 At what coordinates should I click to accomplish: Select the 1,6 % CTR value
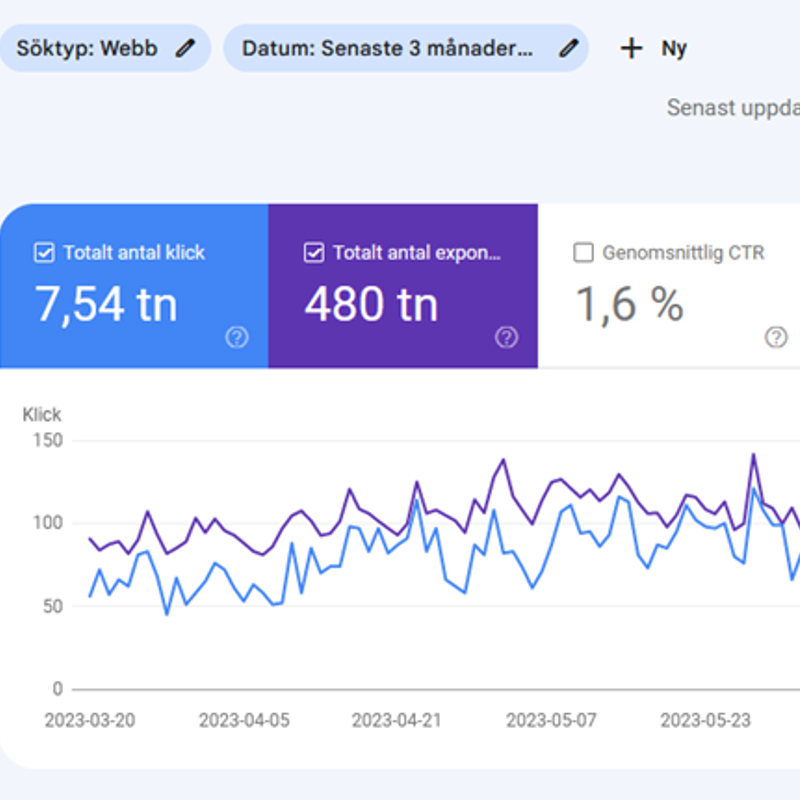[629, 303]
